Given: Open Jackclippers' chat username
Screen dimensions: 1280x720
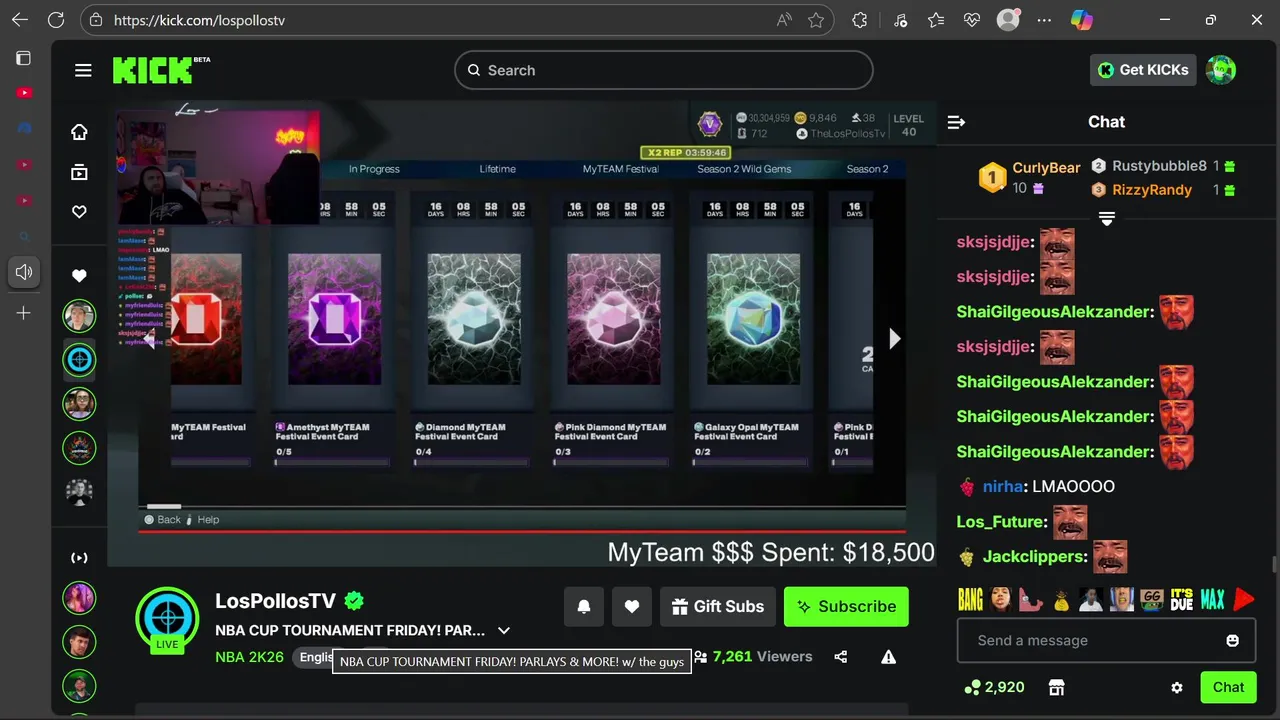Looking at the screenshot, I should tap(1033, 556).
